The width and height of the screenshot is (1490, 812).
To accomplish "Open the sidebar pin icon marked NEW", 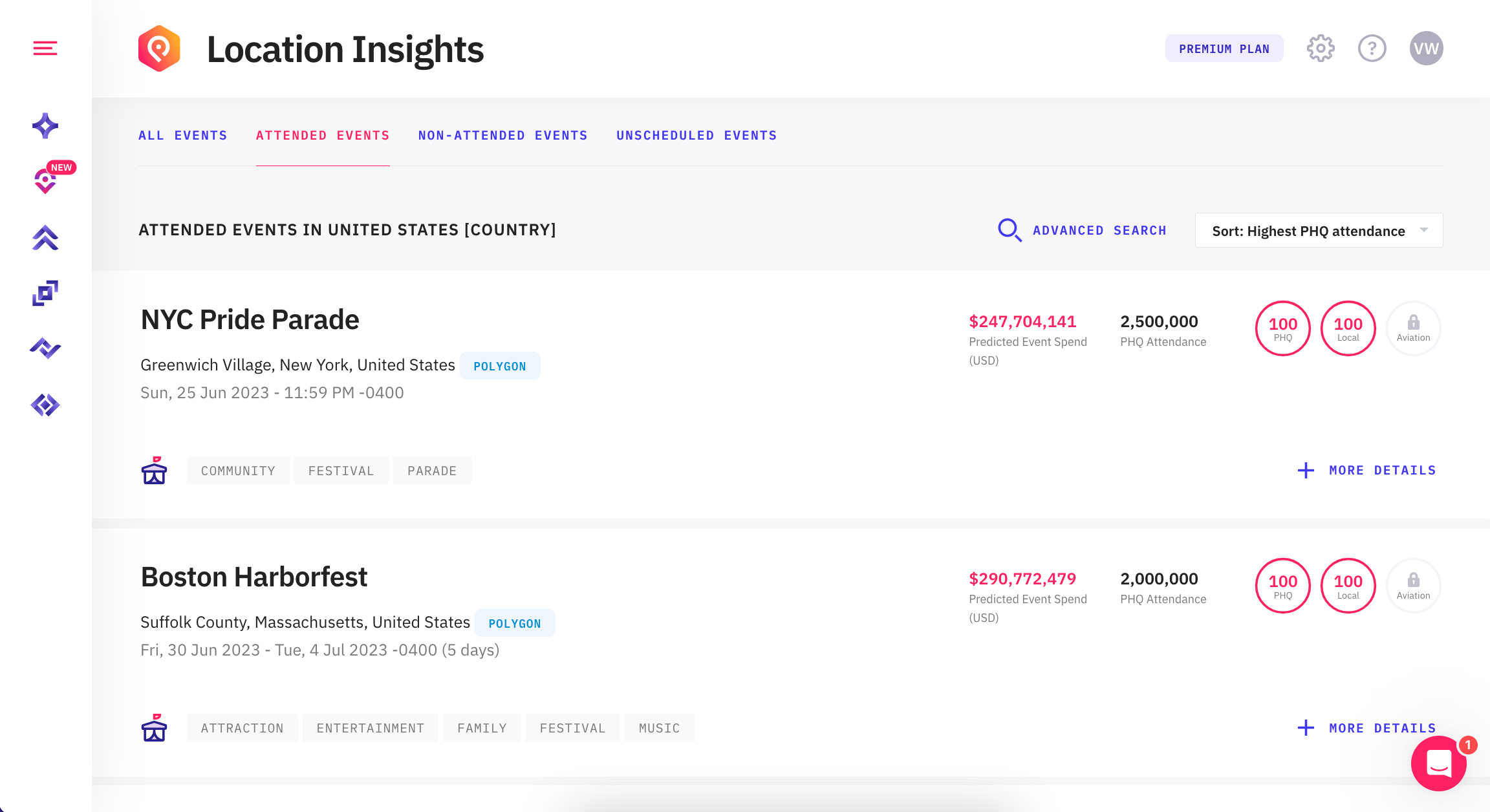I will (x=45, y=181).
